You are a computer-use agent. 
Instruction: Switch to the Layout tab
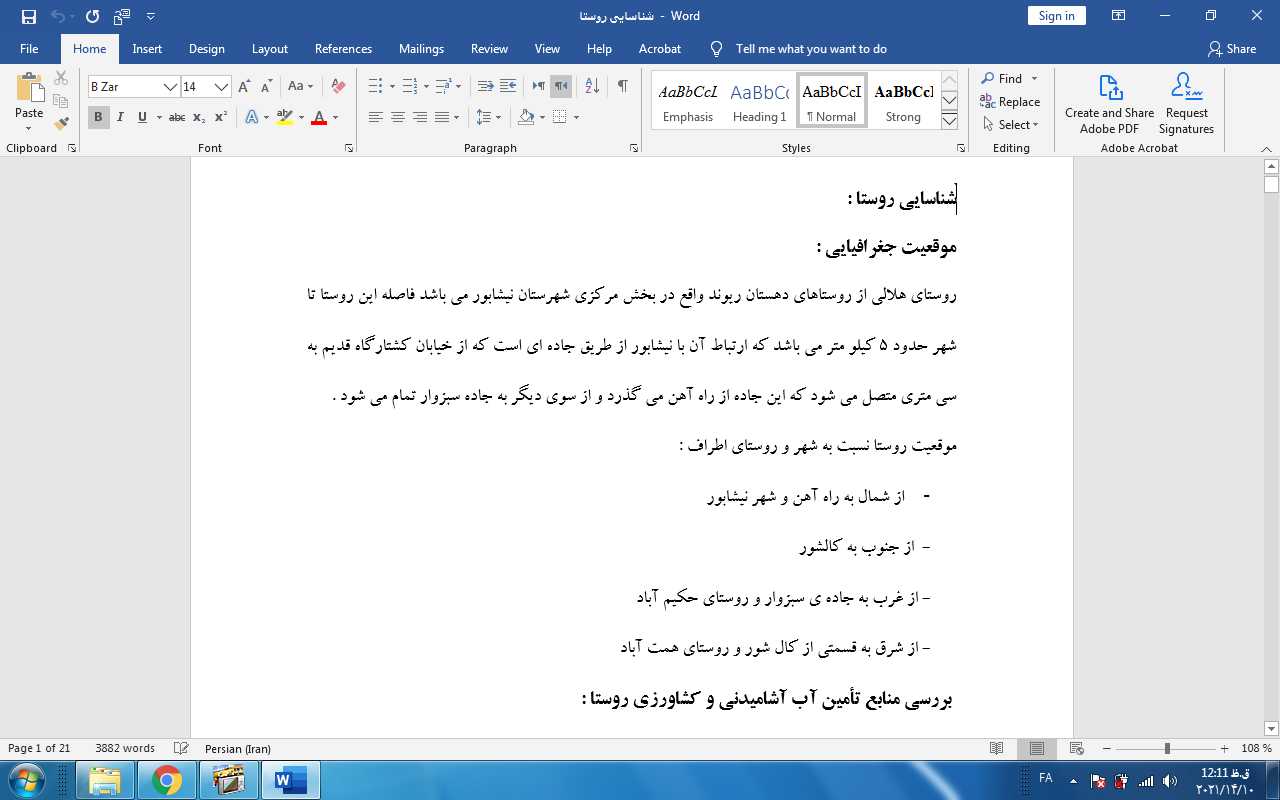click(269, 49)
